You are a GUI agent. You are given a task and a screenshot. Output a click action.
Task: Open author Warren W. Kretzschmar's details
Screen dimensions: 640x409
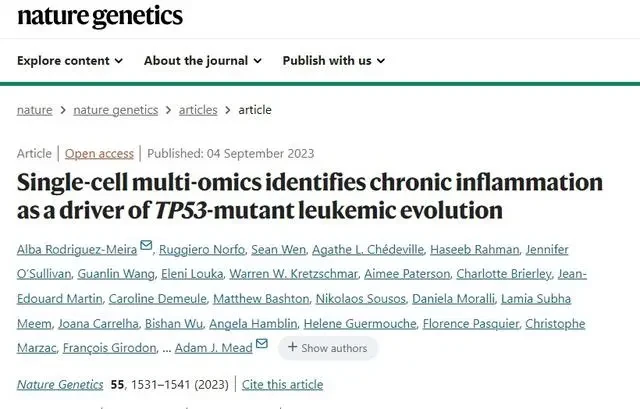pyautogui.click(x=293, y=274)
